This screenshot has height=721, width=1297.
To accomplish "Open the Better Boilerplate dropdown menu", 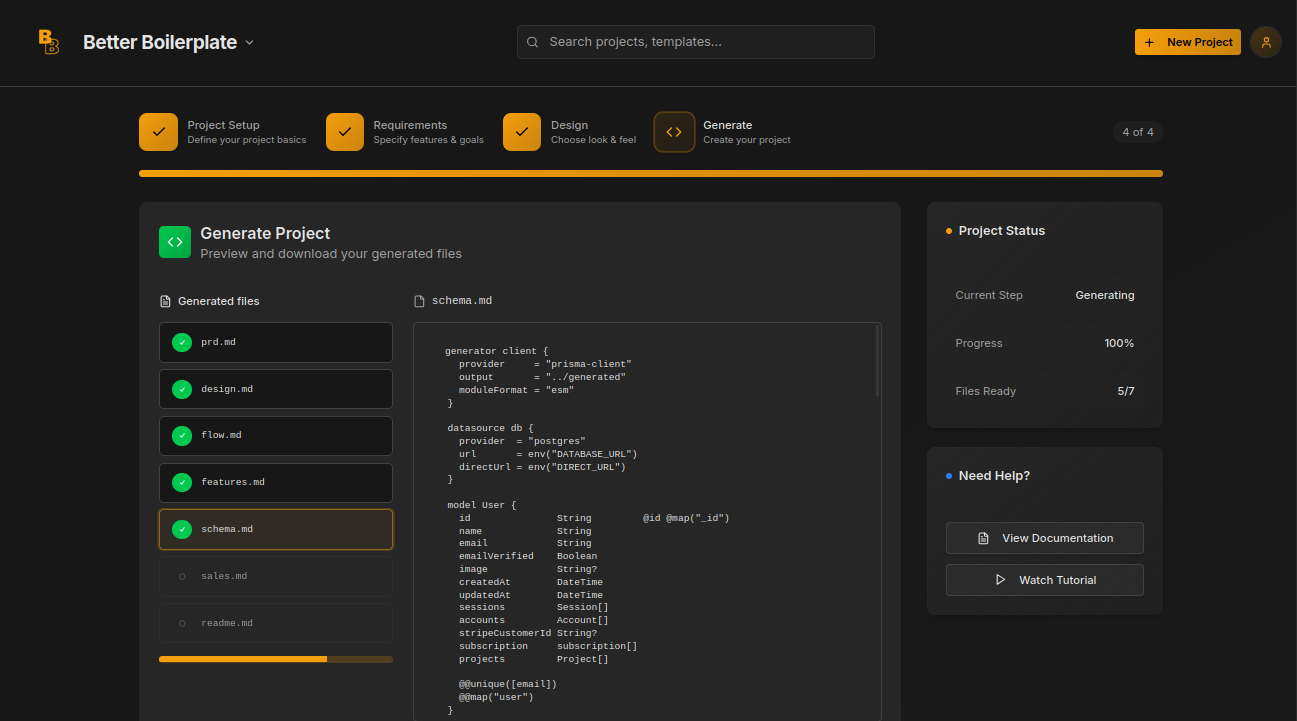I will [x=249, y=42].
